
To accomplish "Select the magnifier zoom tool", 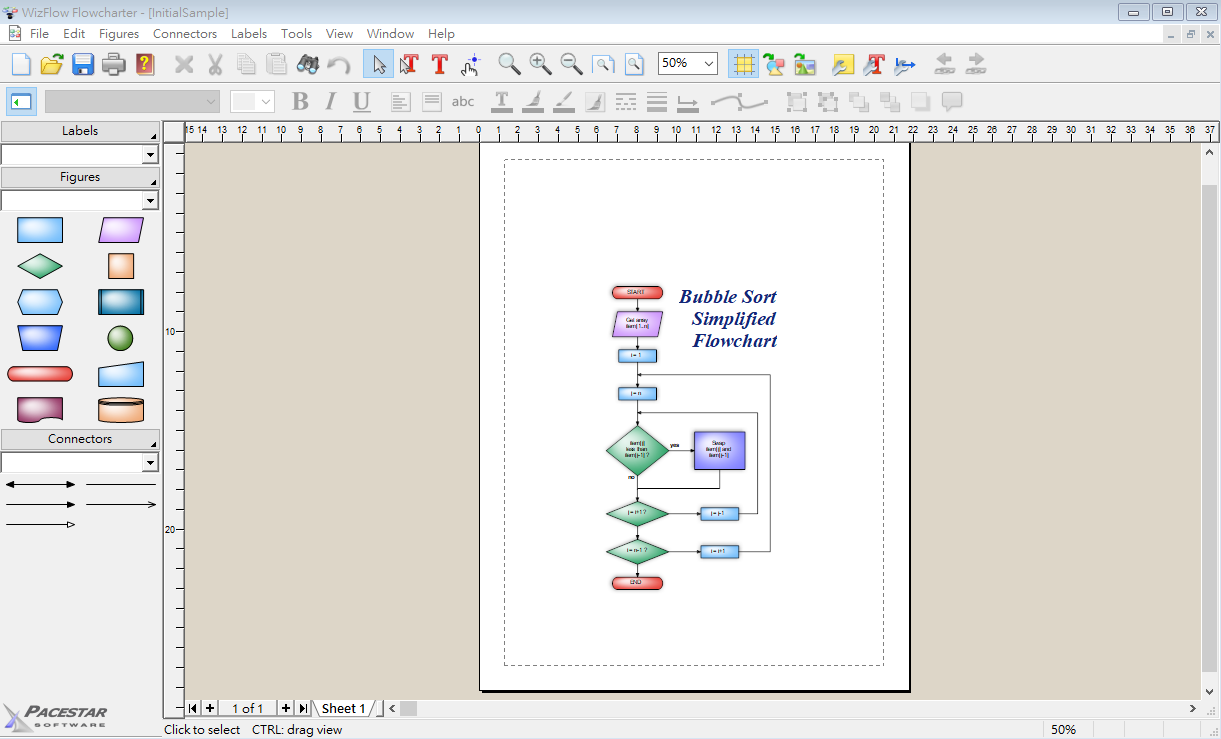I will pyautogui.click(x=509, y=65).
